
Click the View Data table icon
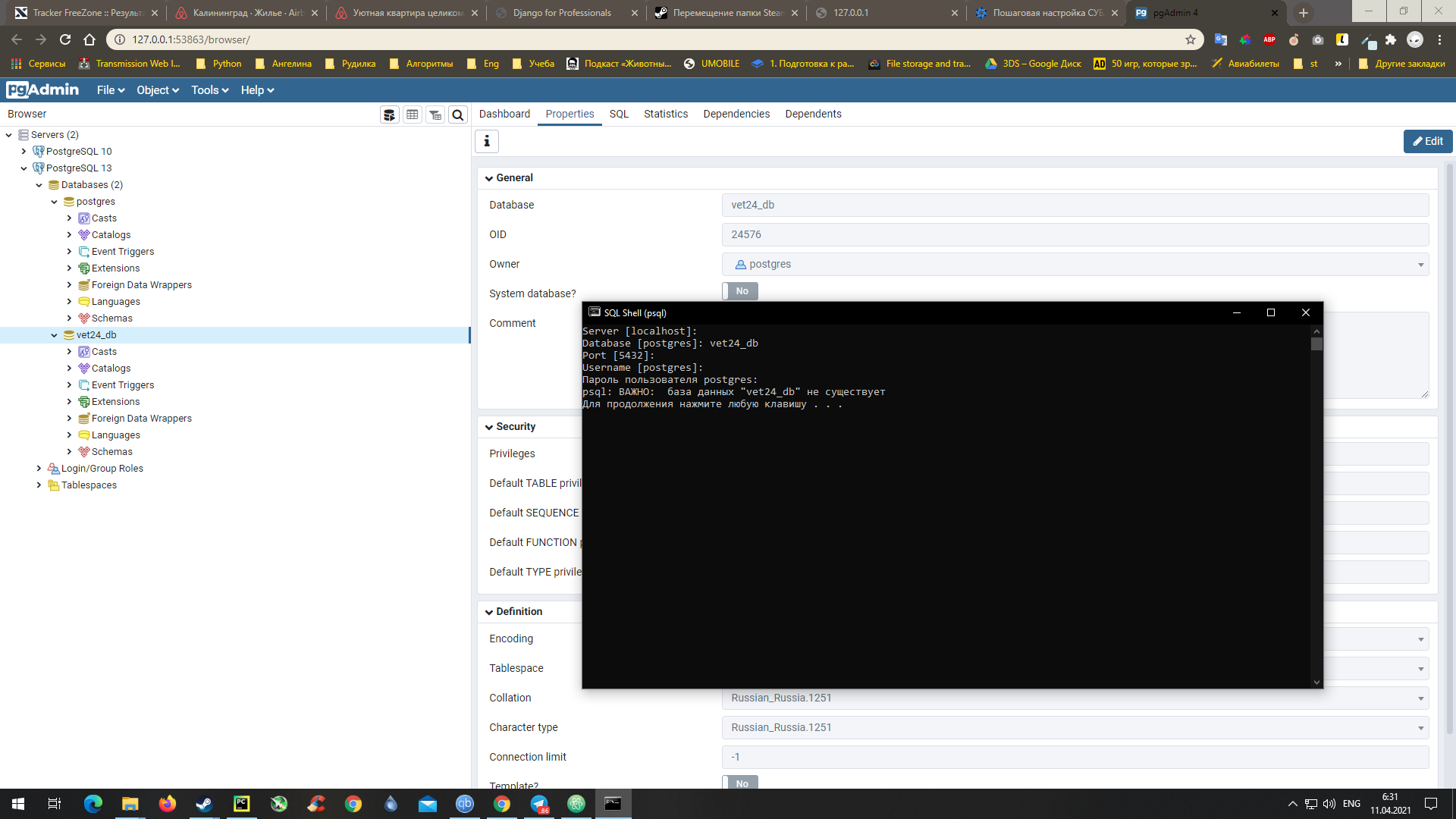413,115
